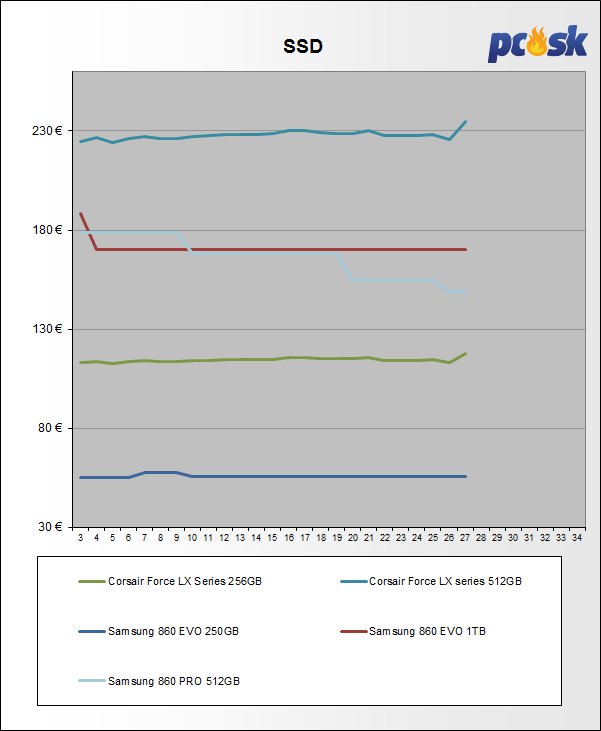
Task: Click the 230 € y-axis label
Action: [49, 131]
